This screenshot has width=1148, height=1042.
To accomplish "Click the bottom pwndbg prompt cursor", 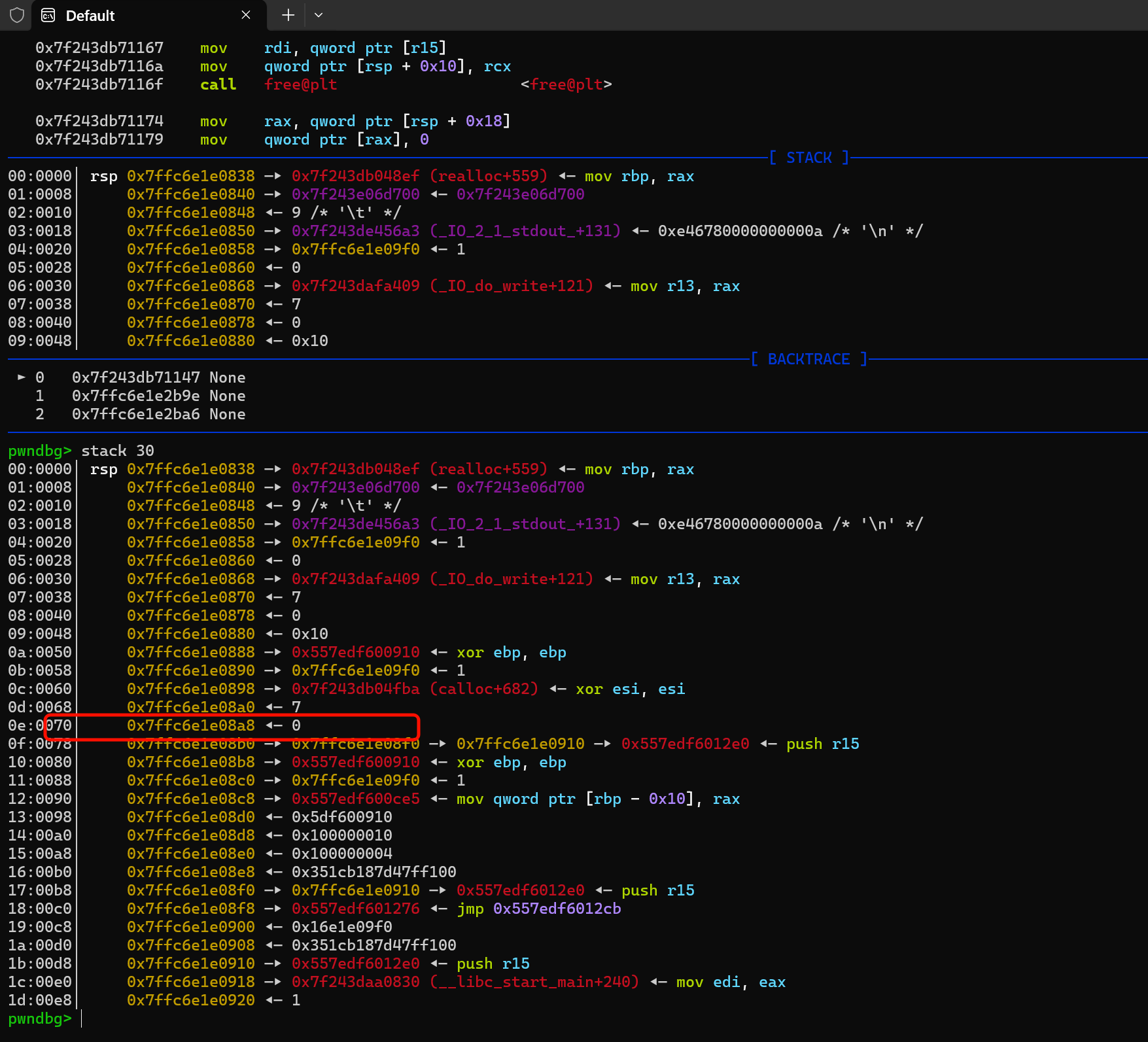I will click(x=82, y=1018).
